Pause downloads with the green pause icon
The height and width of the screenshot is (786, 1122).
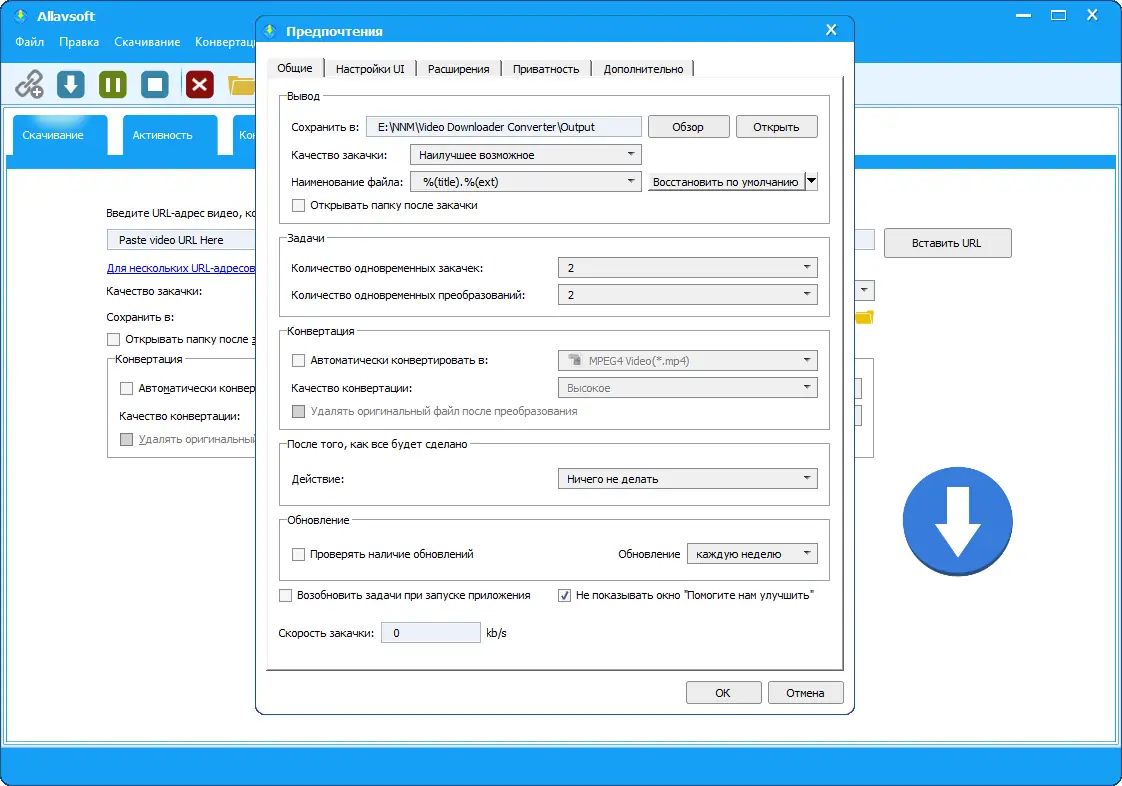(x=112, y=84)
